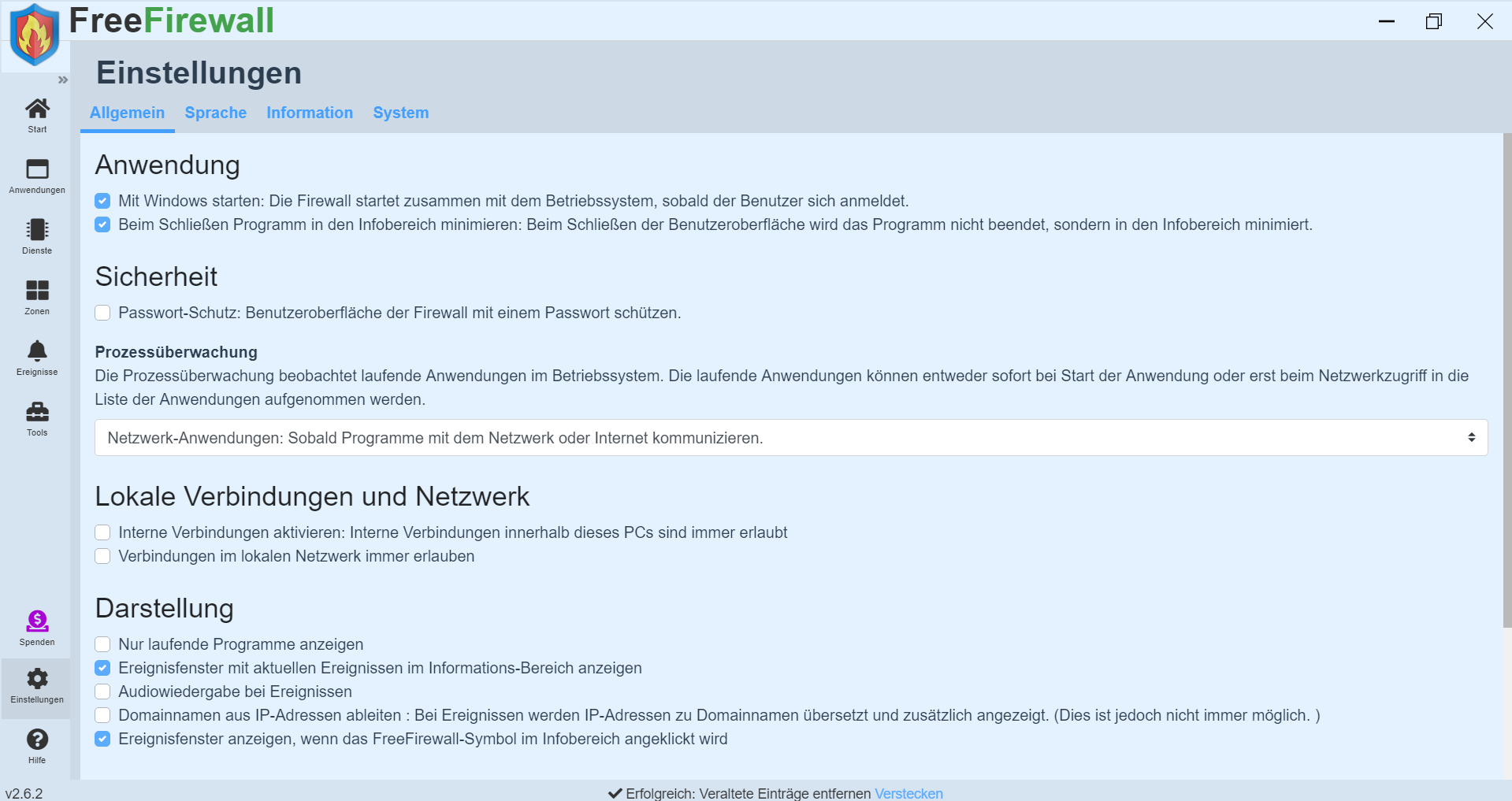Switch to the Sprache tab
Image resolution: width=1512 pixels, height=801 pixels.
pos(216,113)
